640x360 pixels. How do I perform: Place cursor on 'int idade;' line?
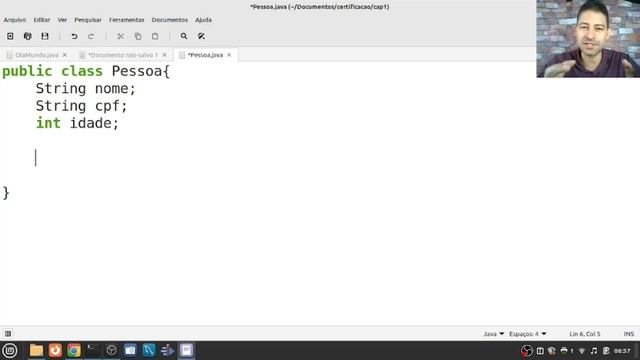pyautogui.click(x=77, y=123)
